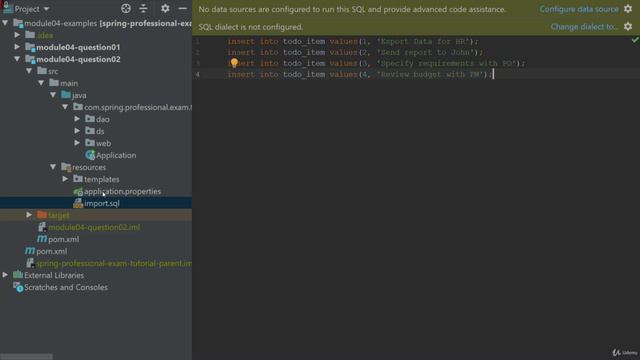The height and width of the screenshot is (360, 640).
Task: Click the green inspection checkmark icon
Action: tap(635, 40)
